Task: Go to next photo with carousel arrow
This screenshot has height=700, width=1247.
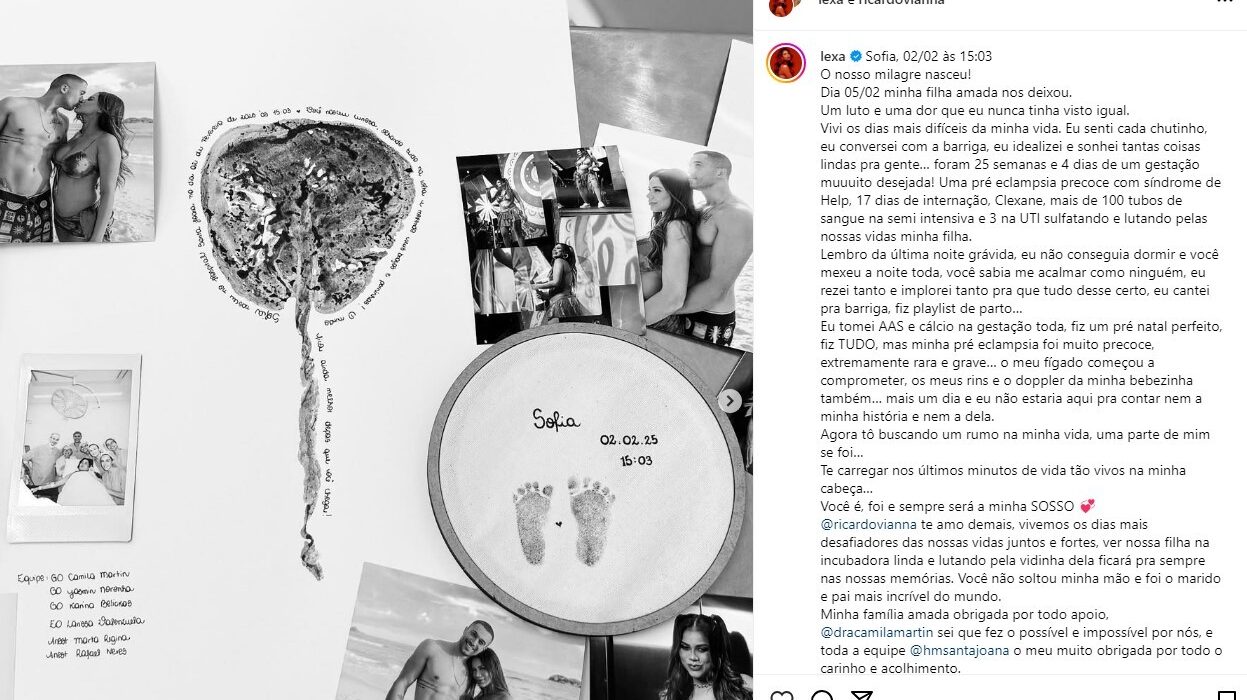Action: pyautogui.click(x=731, y=401)
